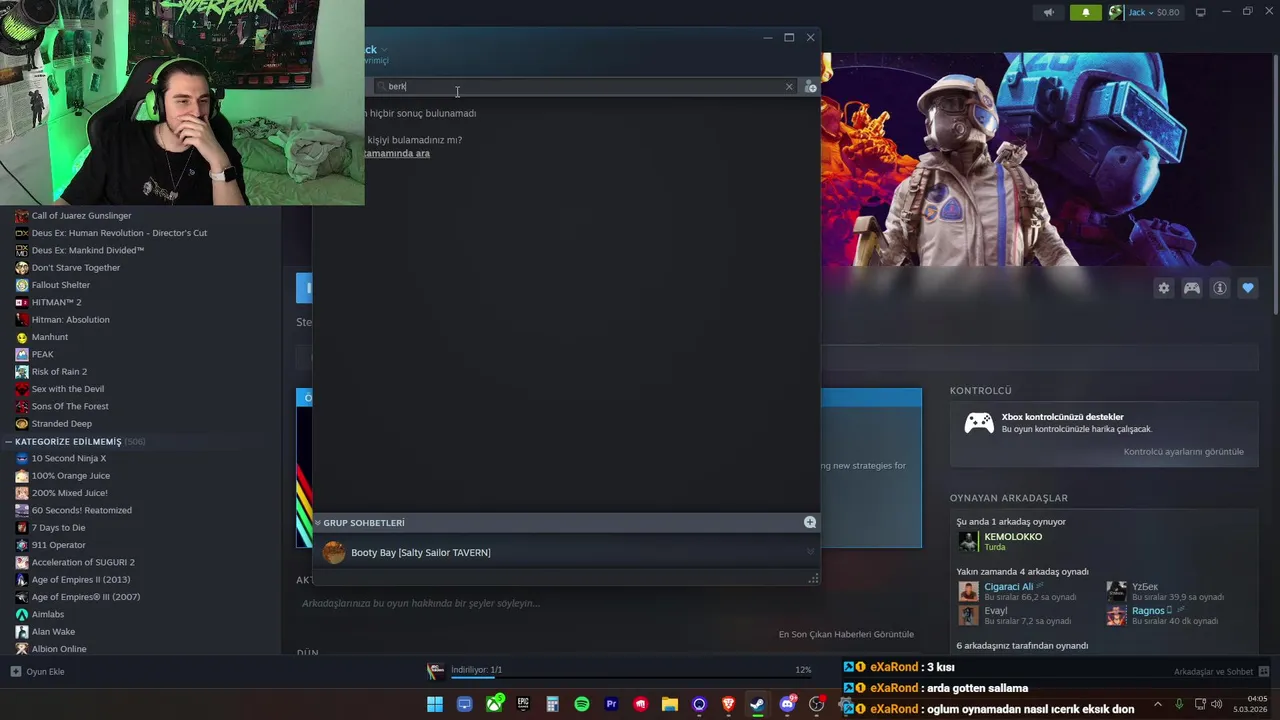Open 'En Son Çıkan Haberleri Görüntüle' link
The height and width of the screenshot is (720, 1280).
click(x=846, y=634)
